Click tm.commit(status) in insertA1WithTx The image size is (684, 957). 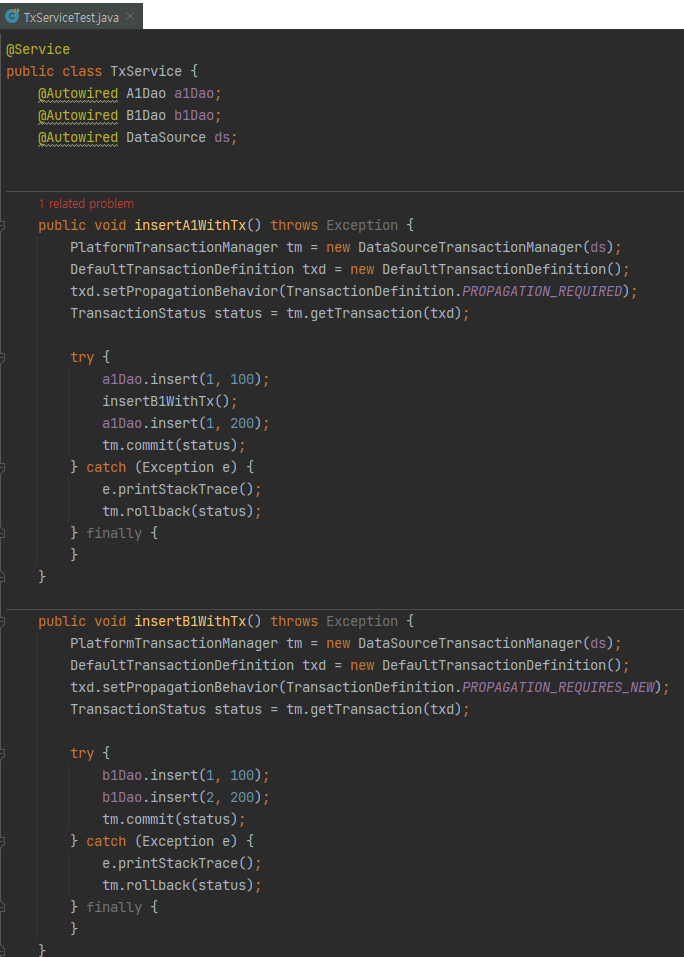[x=170, y=445]
